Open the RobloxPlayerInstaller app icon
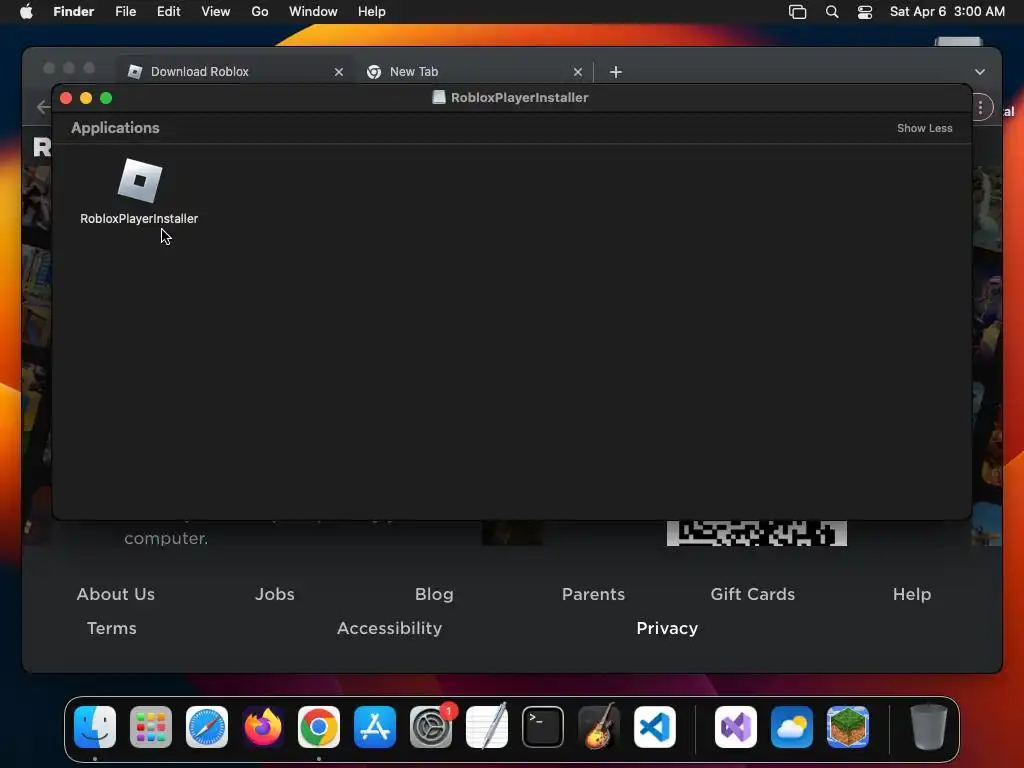 140,180
